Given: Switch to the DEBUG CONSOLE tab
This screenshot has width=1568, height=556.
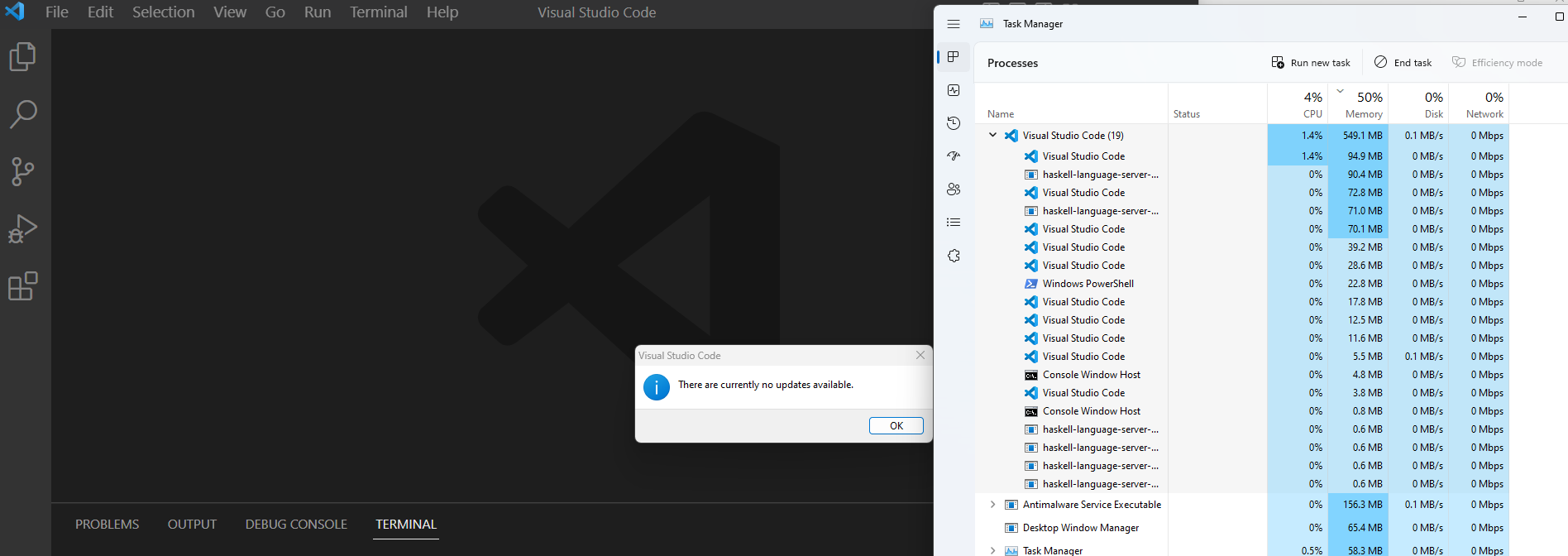Looking at the screenshot, I should coord(296,525).
